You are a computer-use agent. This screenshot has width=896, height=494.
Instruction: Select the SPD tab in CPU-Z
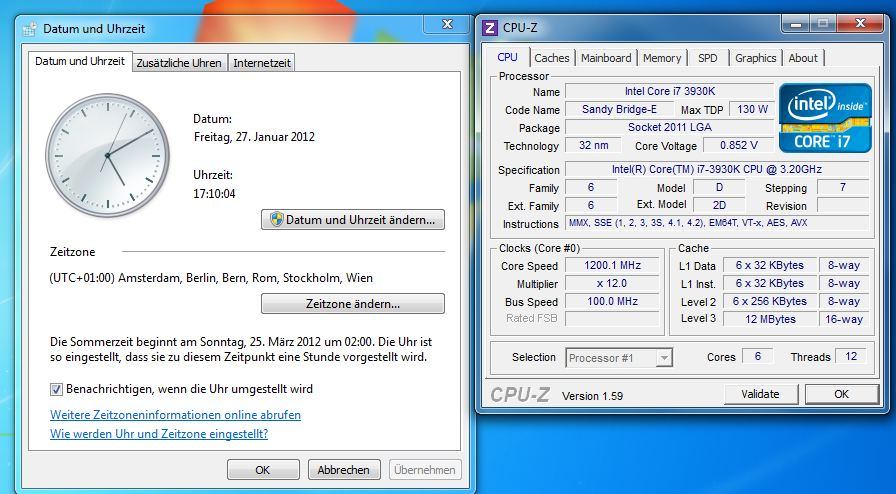(707, 58)
